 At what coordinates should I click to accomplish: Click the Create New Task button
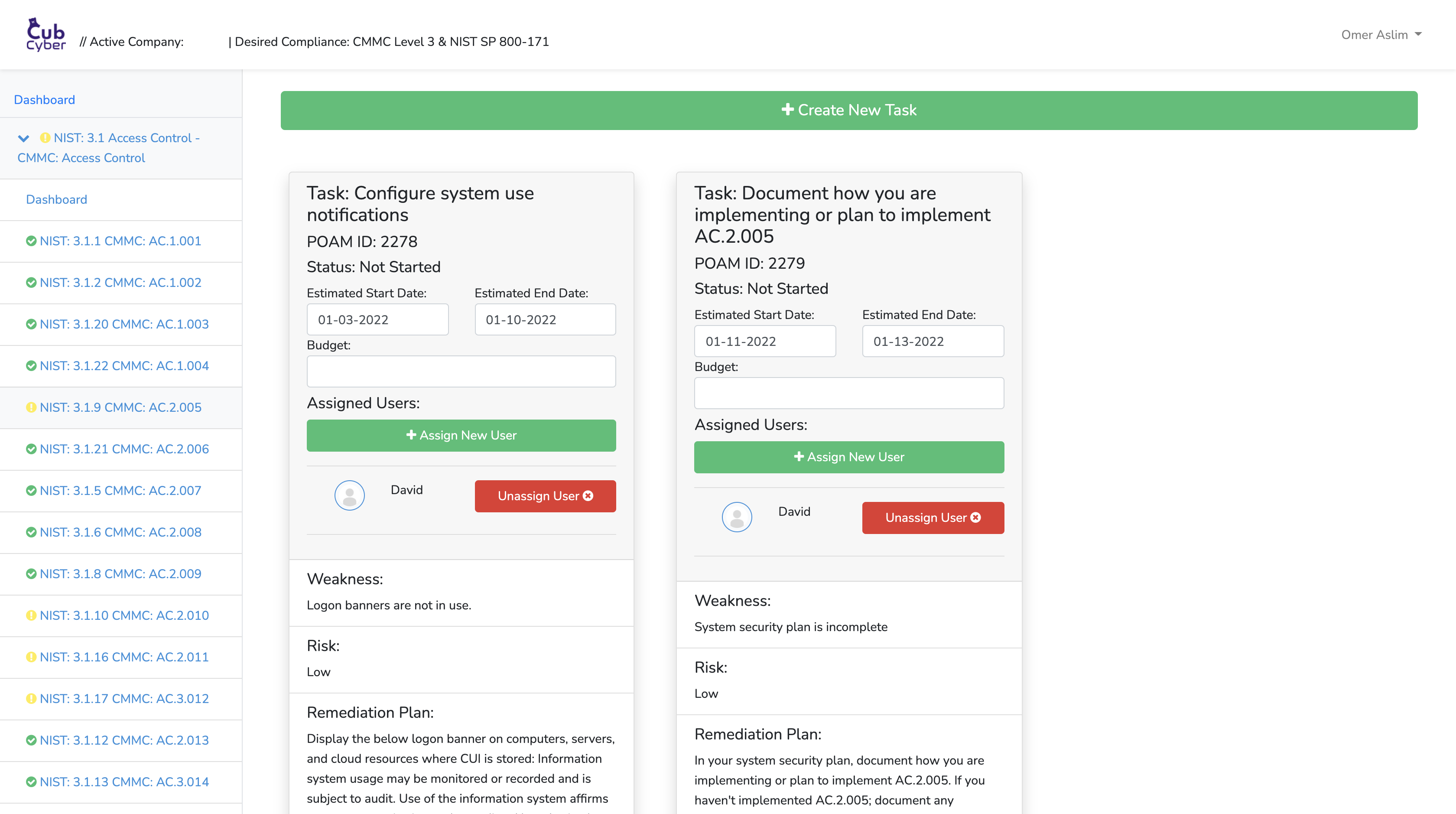click(x=848, y=110)
